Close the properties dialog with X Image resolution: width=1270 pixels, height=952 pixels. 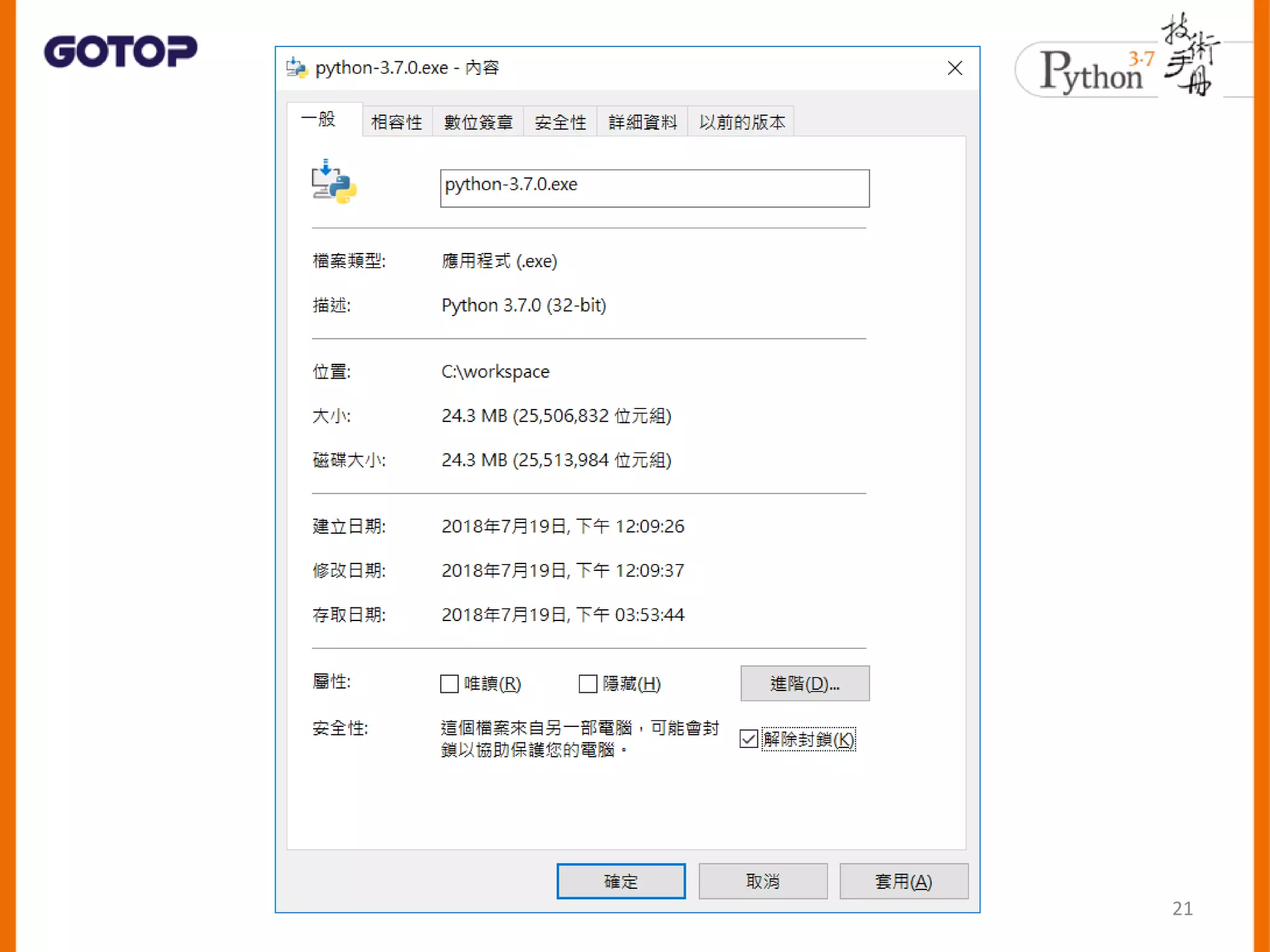tap(954, 68)
